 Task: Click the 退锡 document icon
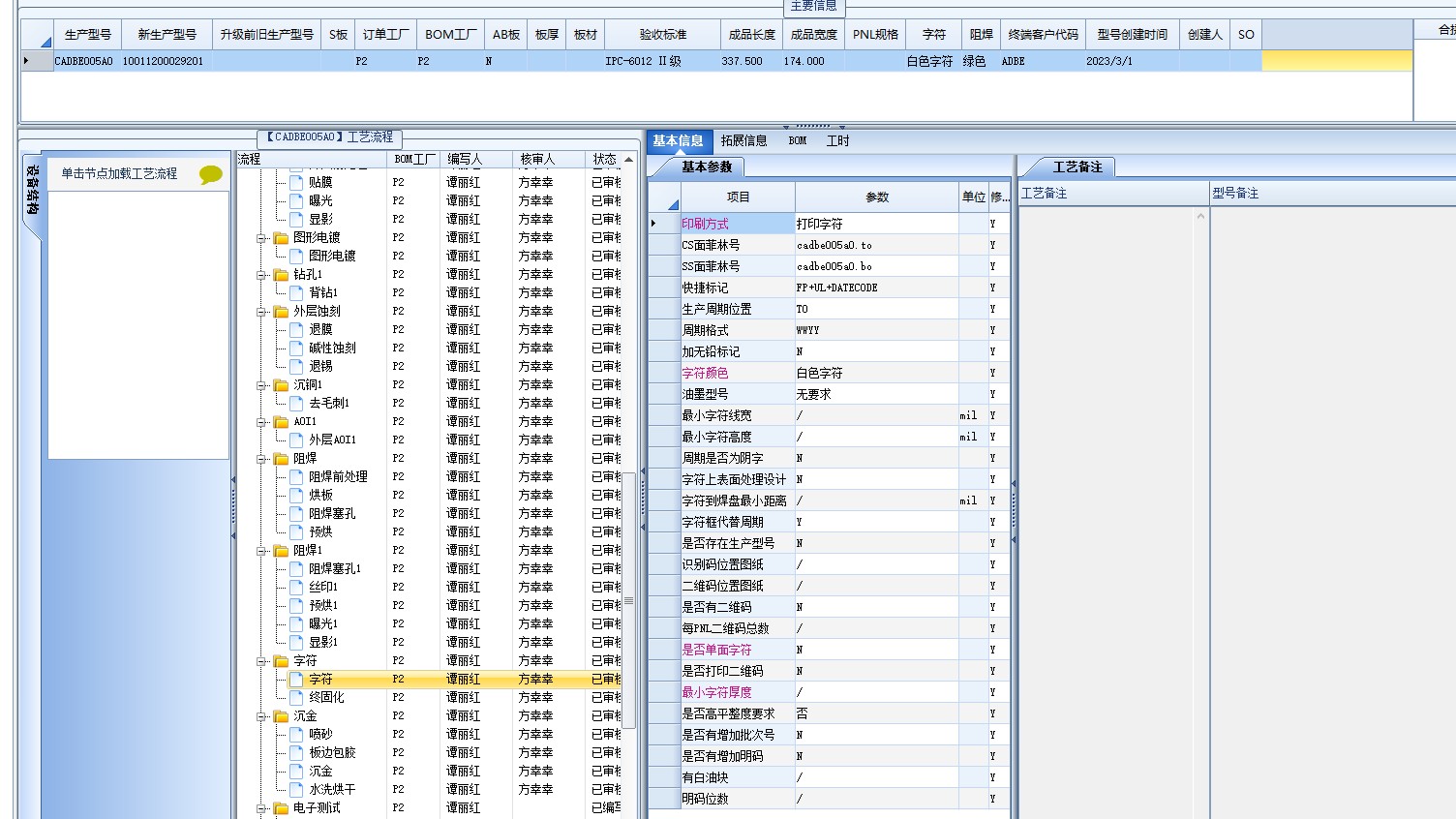click(297, 366)
